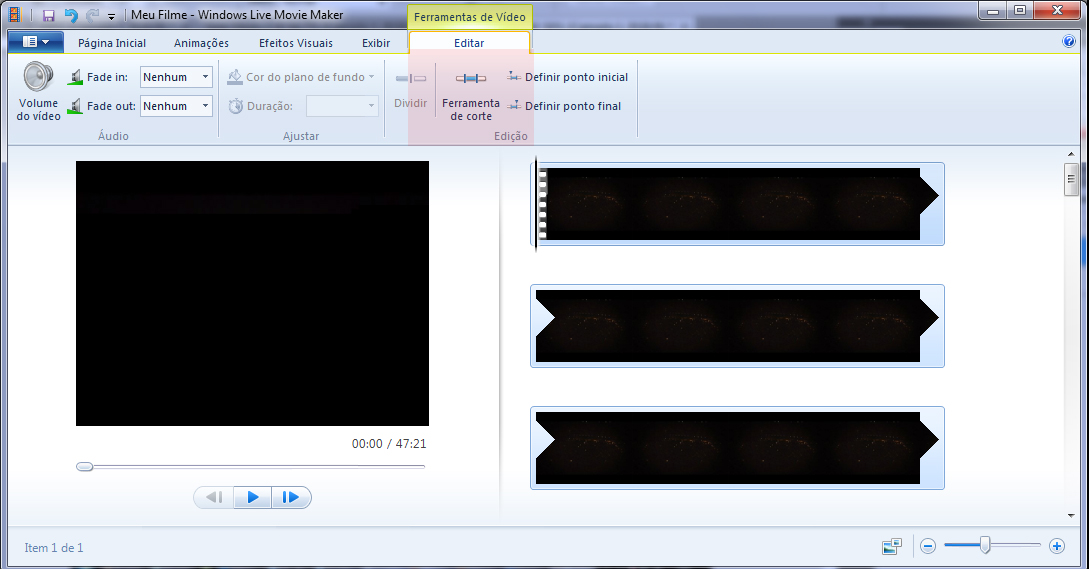Open the application menu button dropdown
Image resolution: width=1089 pixels, height=569 pixels.
(x=35, y=42)
